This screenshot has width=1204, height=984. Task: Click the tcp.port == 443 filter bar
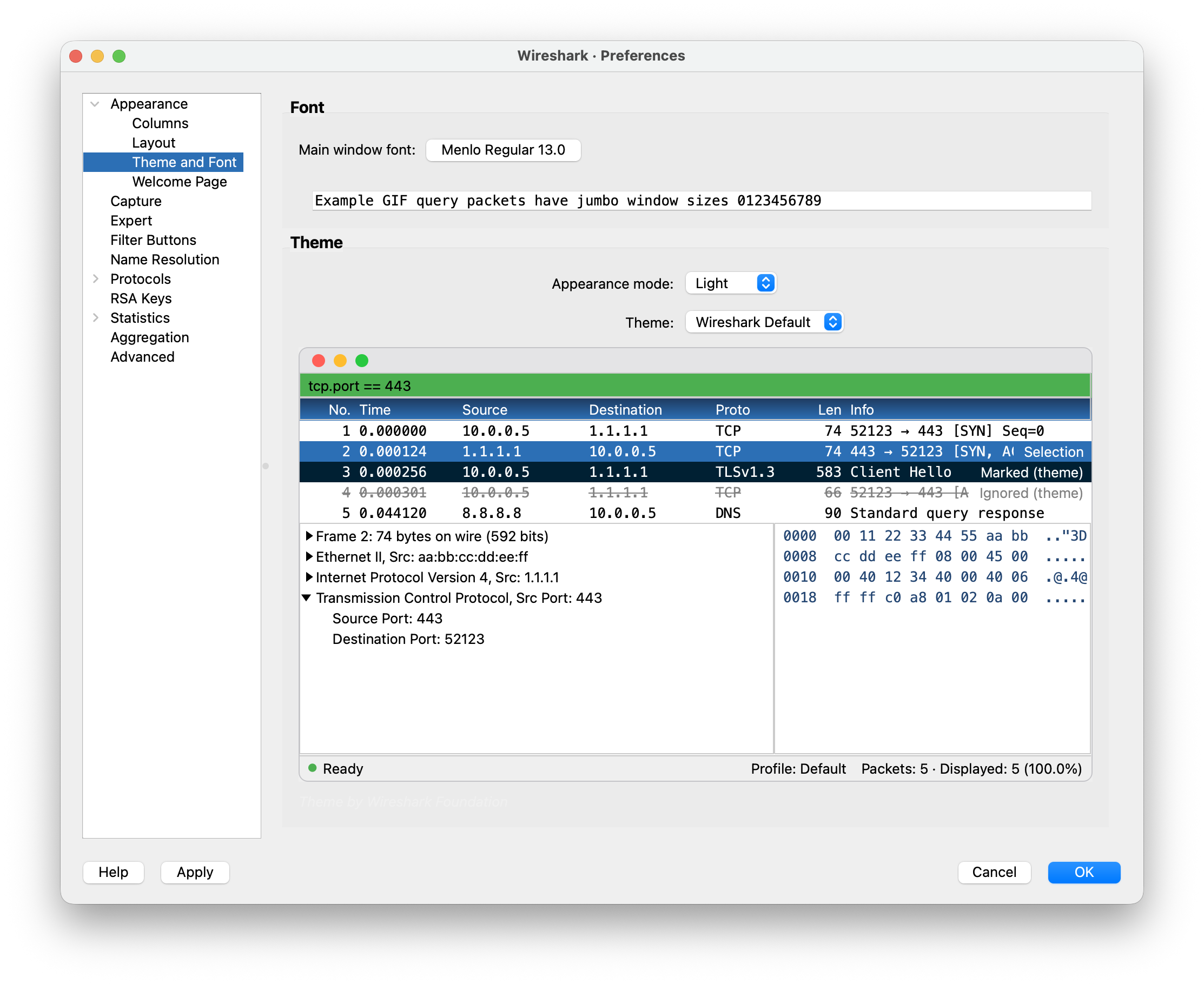[694, 386]
